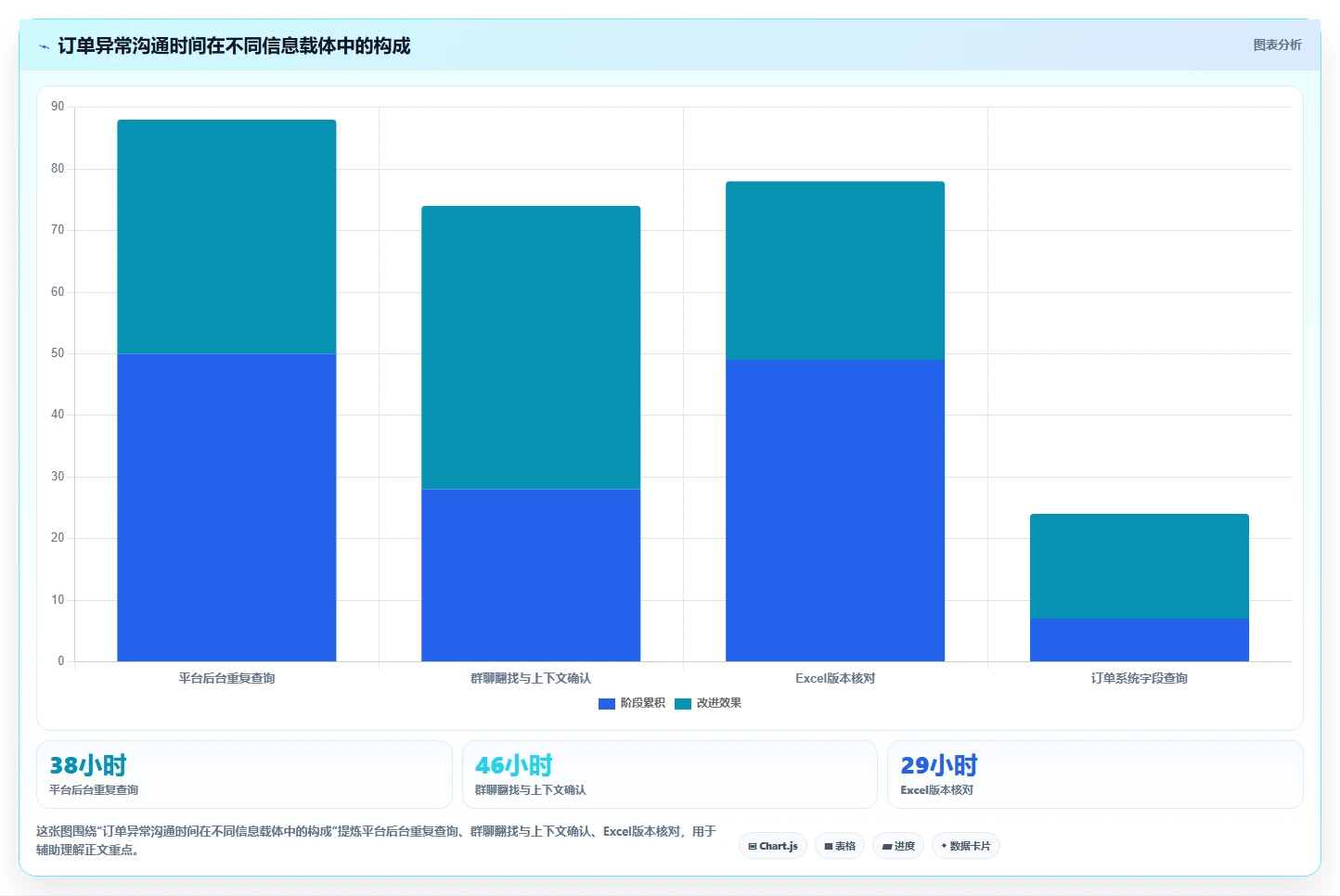Click the y-axis value 50
Viewport: 1340px width, 896px height.
(58, 353)
